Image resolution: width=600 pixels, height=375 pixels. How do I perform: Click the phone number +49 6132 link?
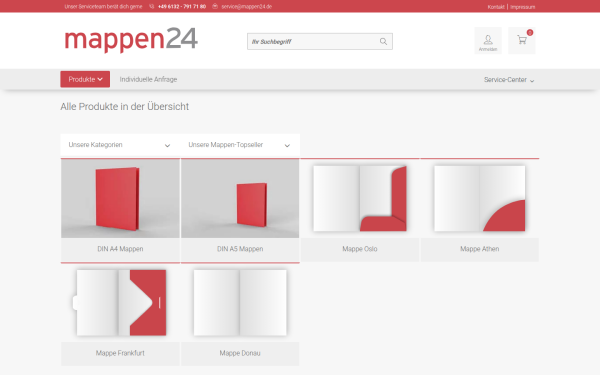click(x=182, y=7)
